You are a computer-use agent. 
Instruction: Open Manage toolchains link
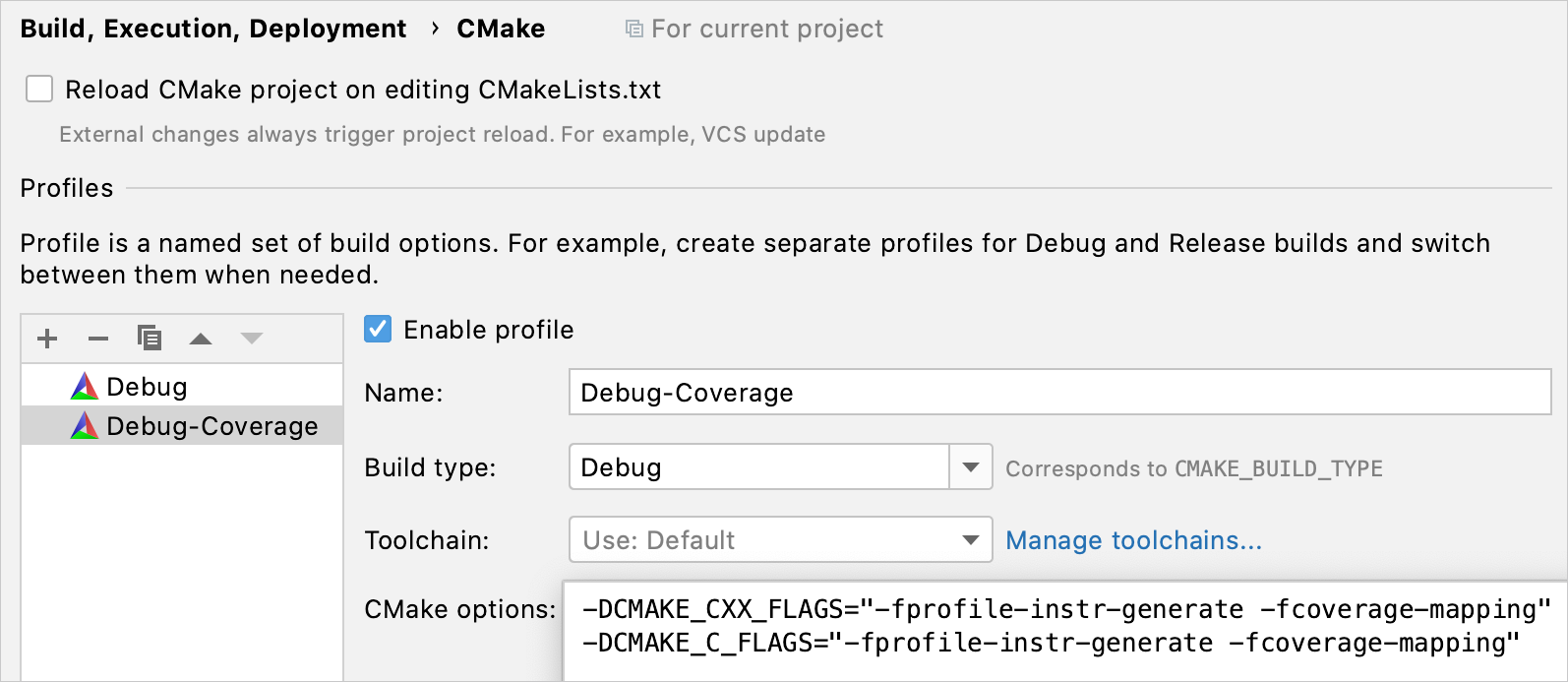tap(1133, 540)
